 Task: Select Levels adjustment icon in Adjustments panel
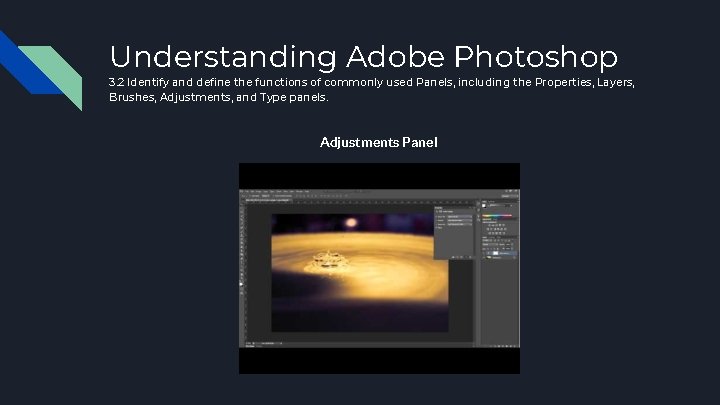(x=493, y=225)
